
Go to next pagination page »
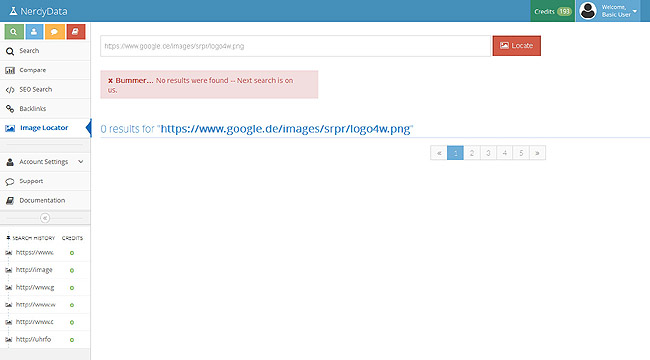pos(537,153)
